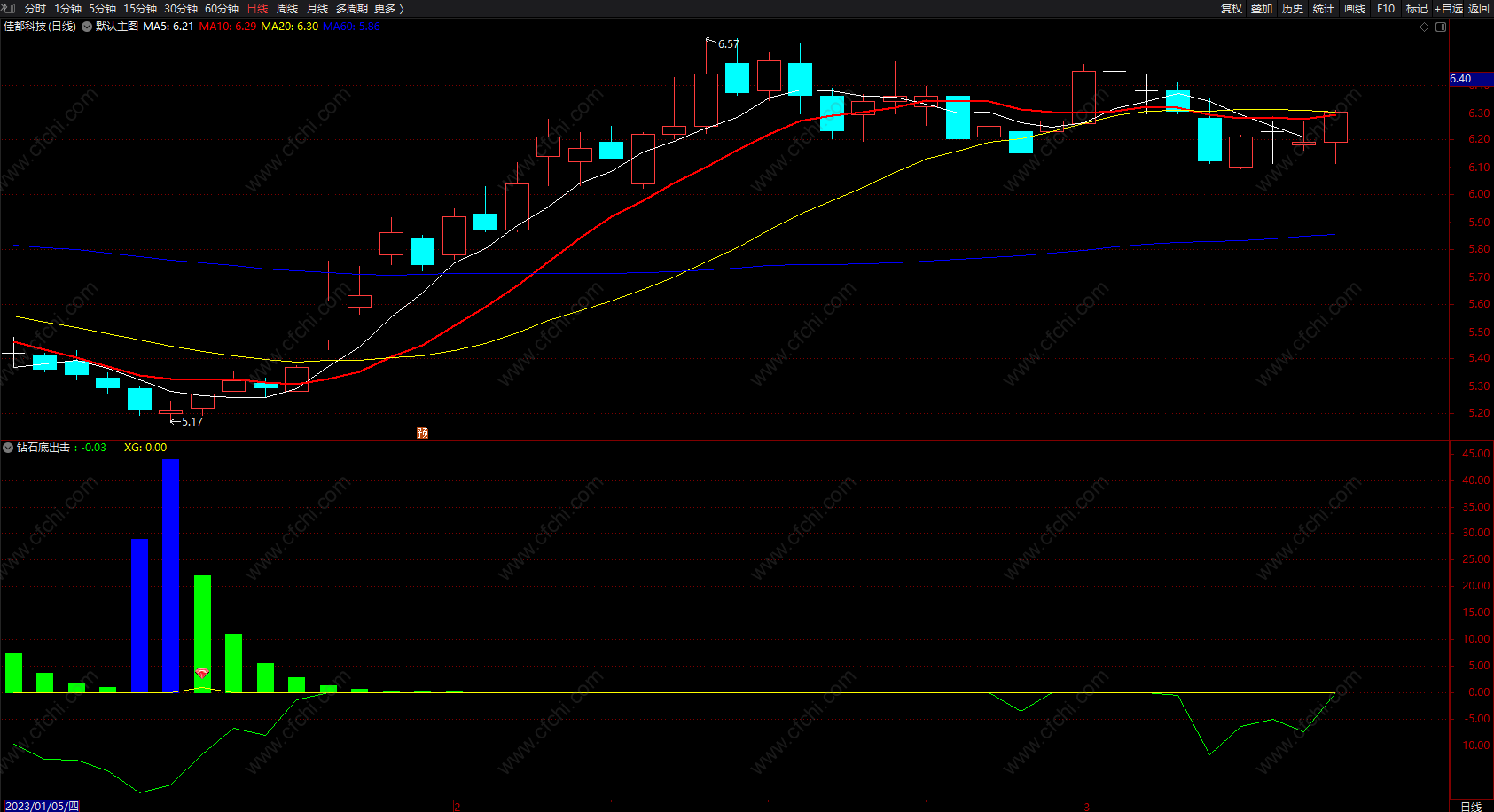Screen dimensions: 1494x812
Task: Switch to 分时 view
Action: point(35,8)
